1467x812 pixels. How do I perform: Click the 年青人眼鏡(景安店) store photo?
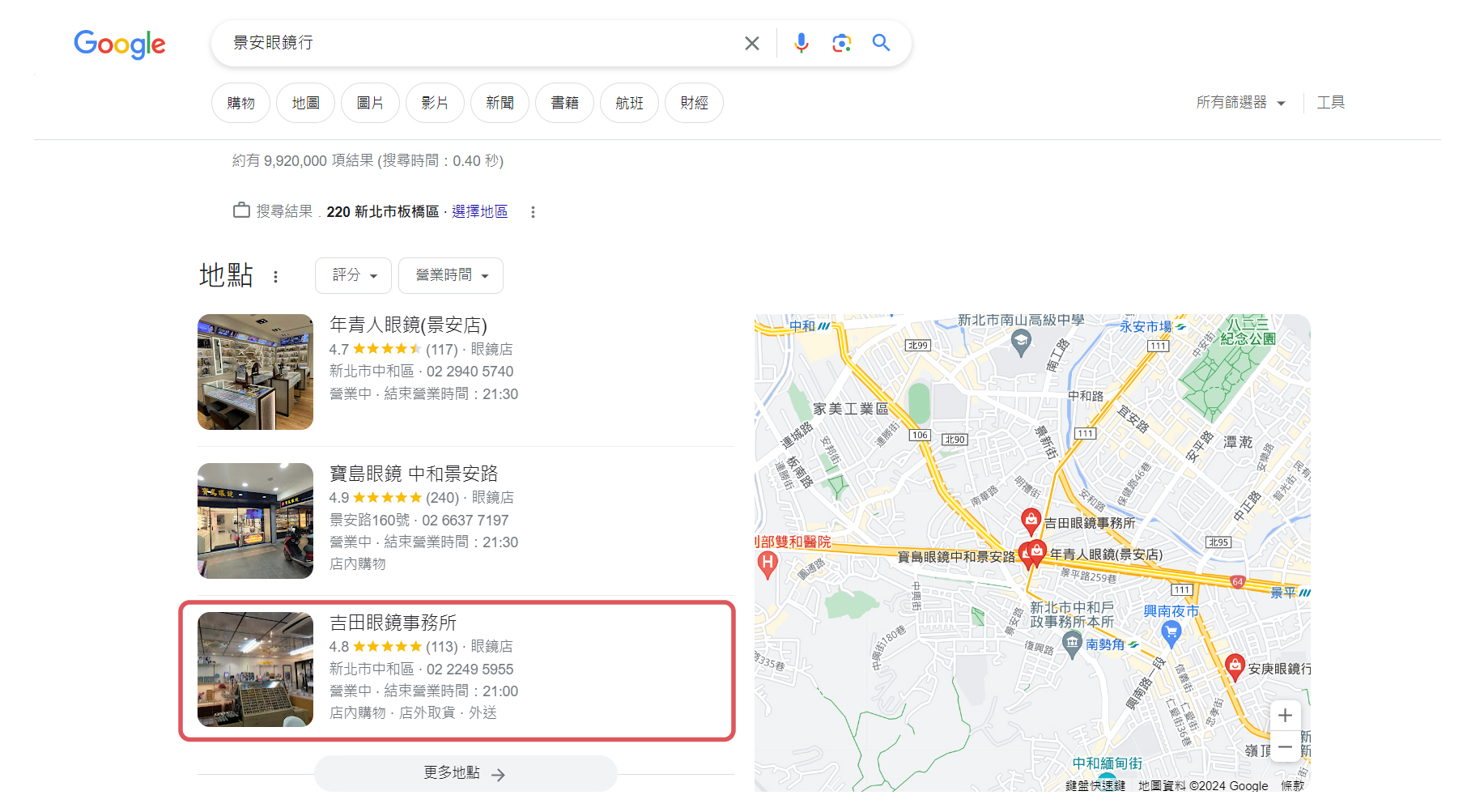tap(256, 372)
